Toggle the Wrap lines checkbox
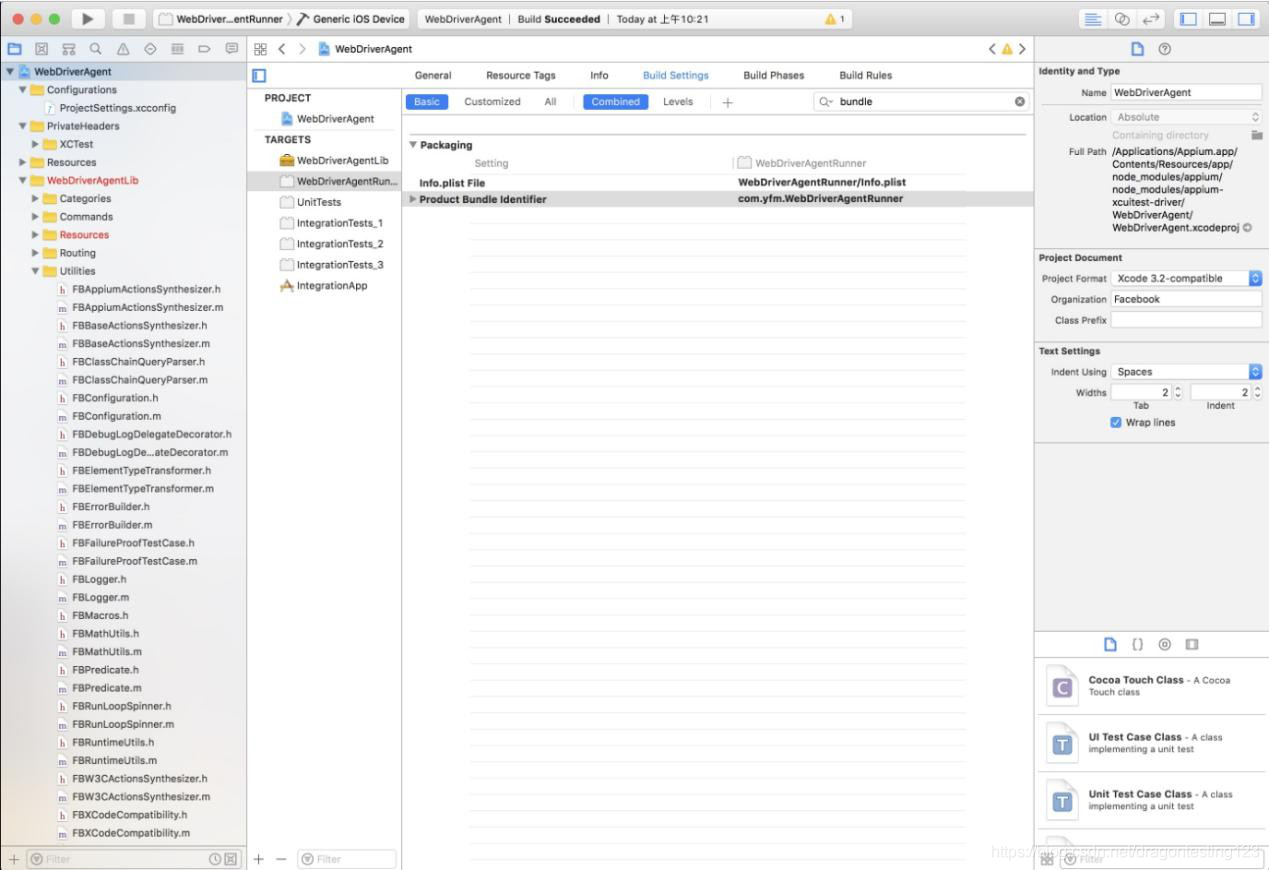Viewport: 1269px width, 870px height. coord(1116,422)
